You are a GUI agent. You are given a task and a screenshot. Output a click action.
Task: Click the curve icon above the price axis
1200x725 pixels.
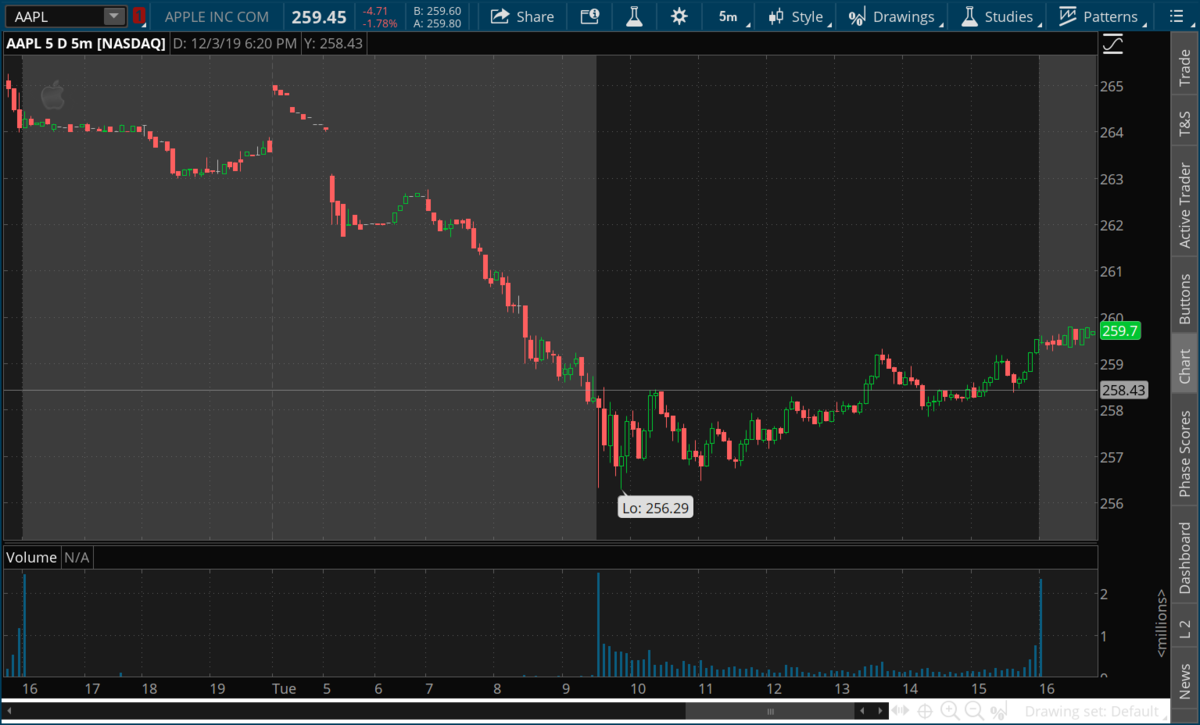tap(1112, 44)
